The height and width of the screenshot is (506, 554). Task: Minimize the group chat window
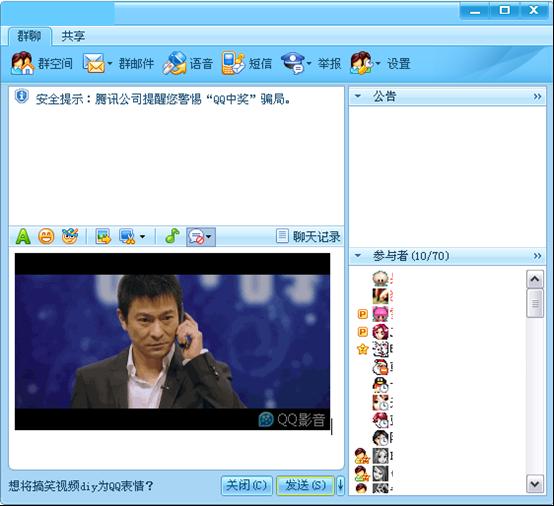tap(475, 11)
